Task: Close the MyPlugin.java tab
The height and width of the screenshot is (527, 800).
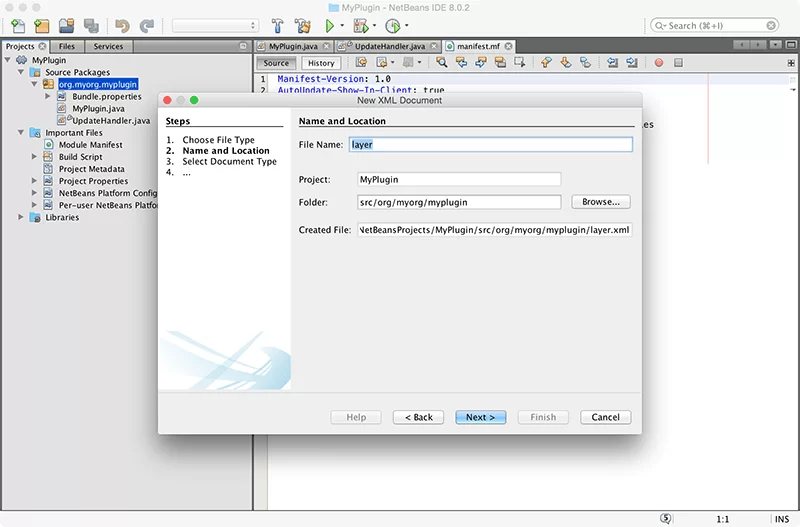Action: pos(327,46)
